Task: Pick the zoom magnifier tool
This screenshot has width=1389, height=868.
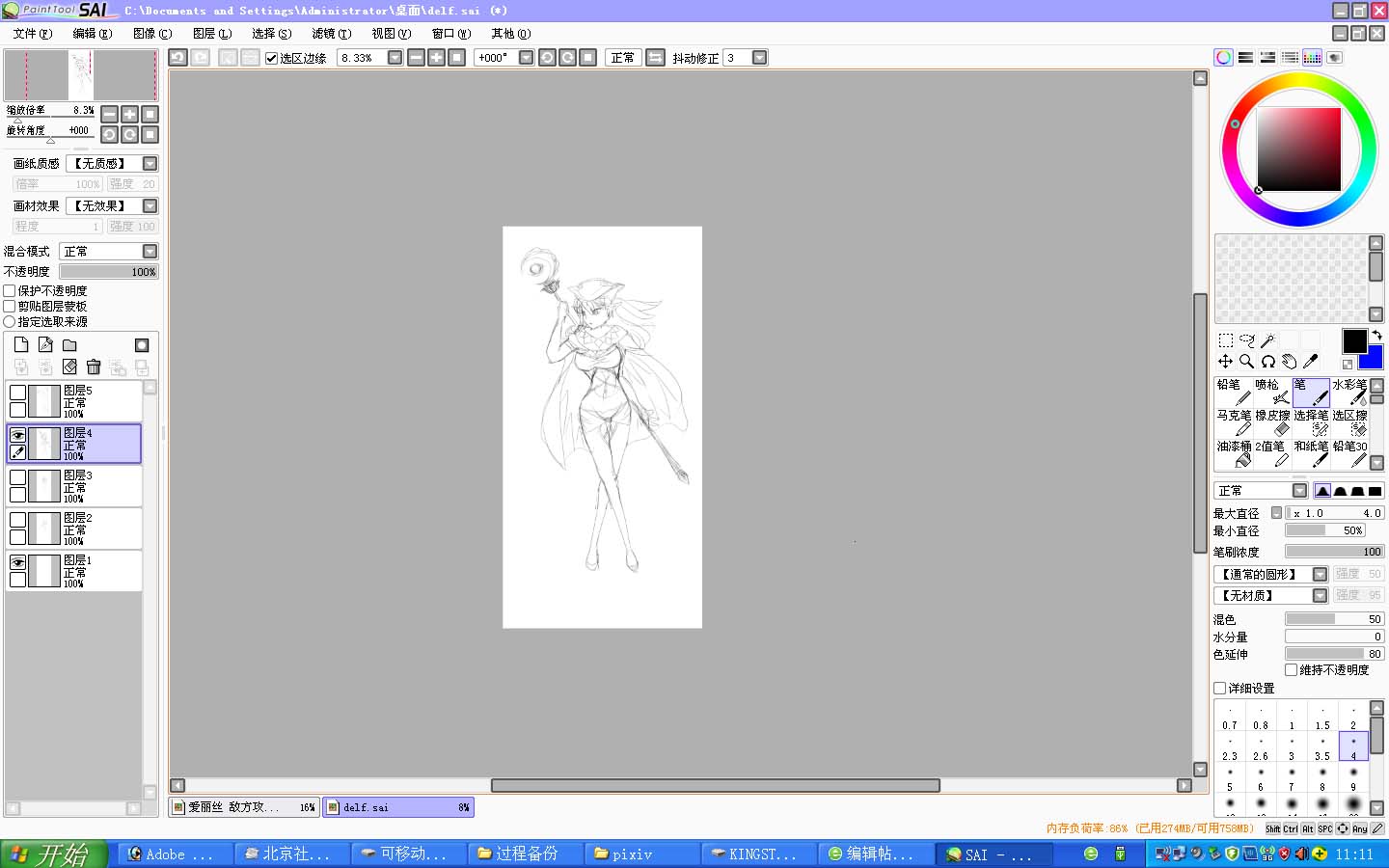Action: 1246,362
